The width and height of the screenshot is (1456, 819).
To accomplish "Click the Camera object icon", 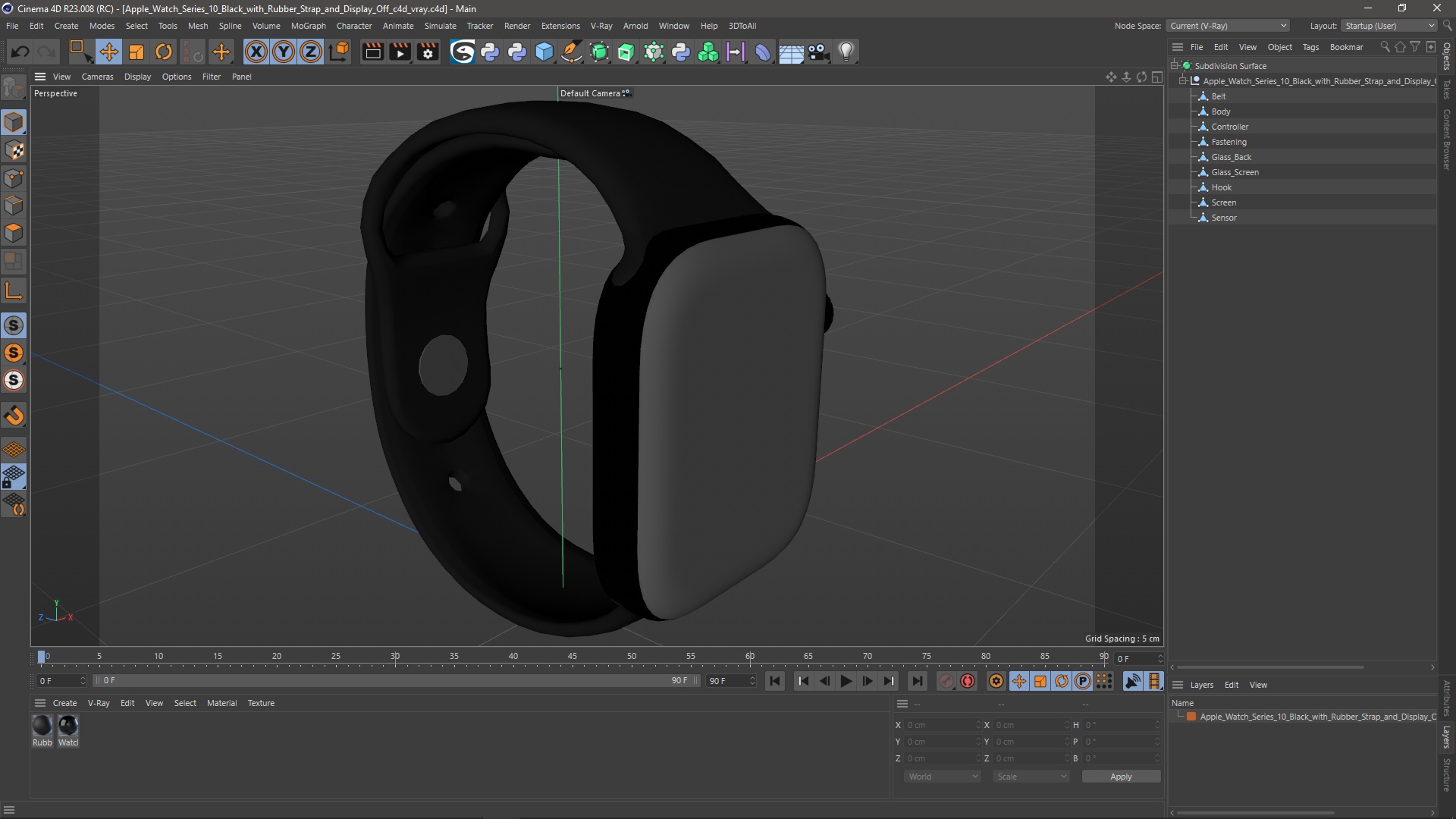I will 818,52.
